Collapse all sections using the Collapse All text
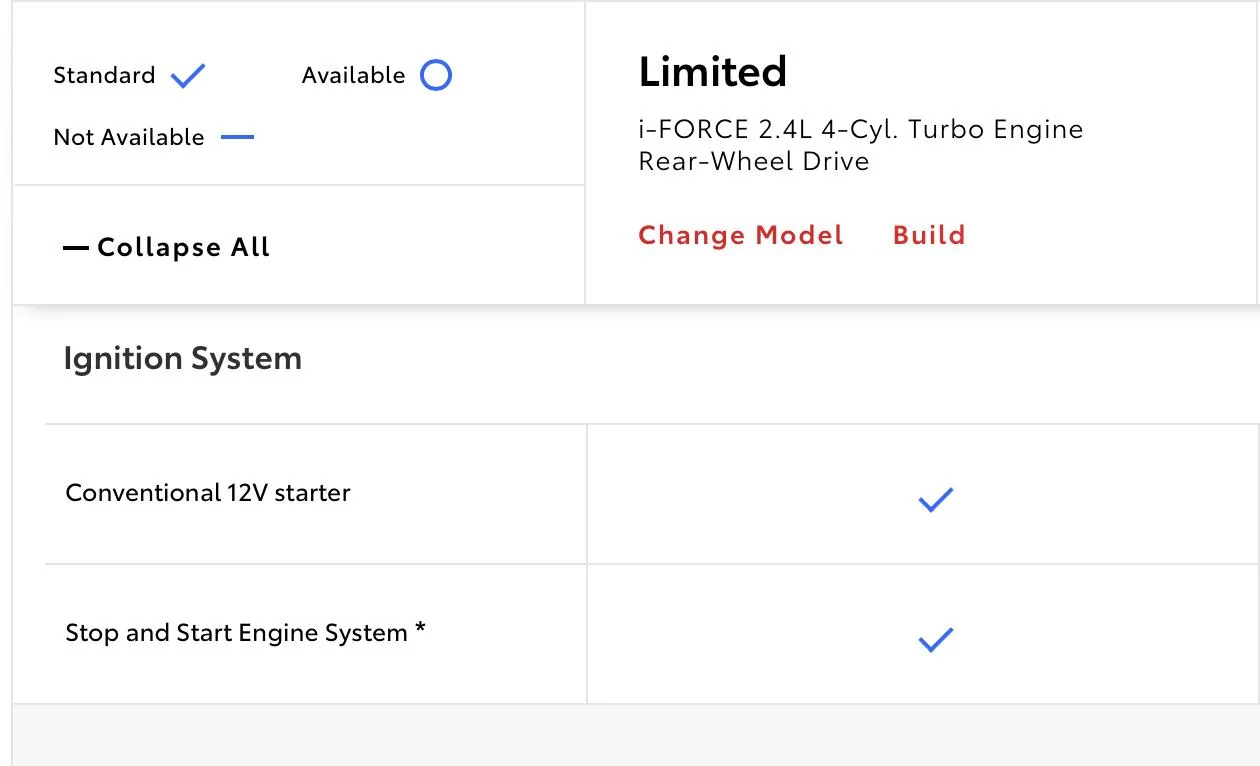 184,248
